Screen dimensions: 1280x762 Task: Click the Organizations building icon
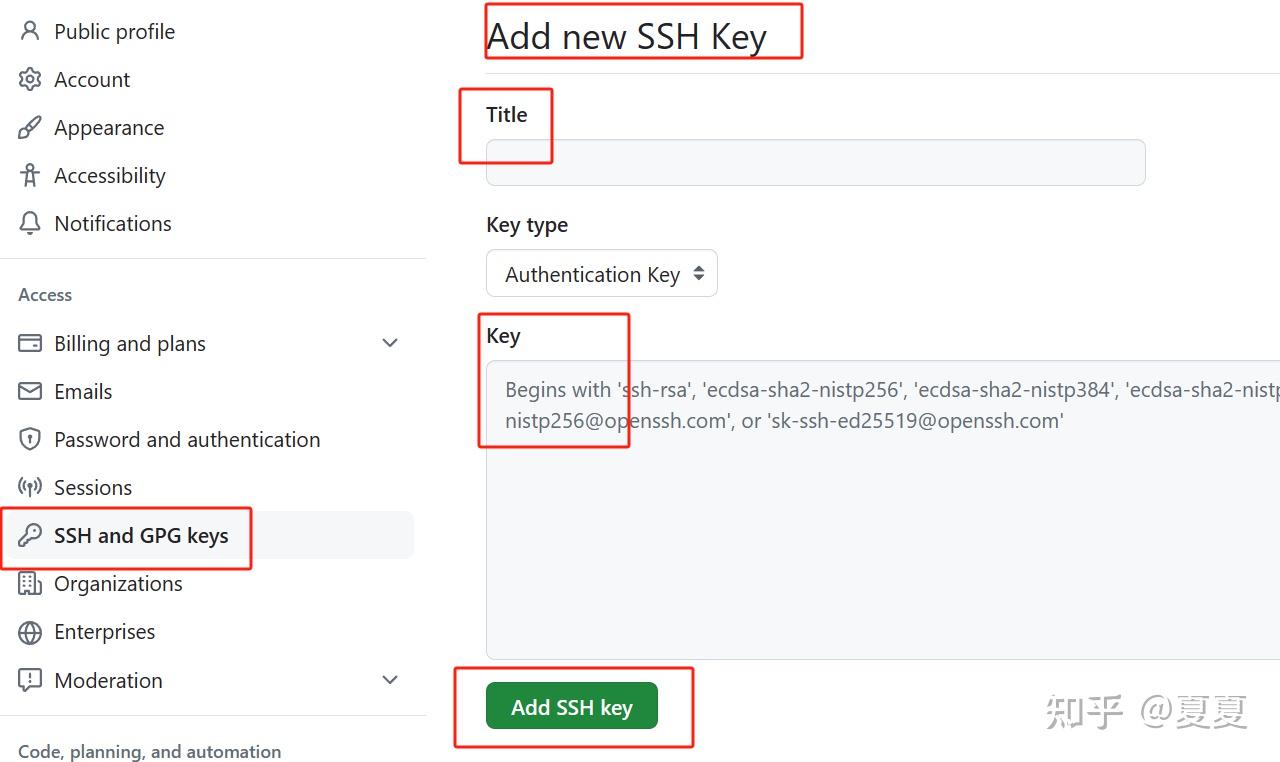click(30, 583)
